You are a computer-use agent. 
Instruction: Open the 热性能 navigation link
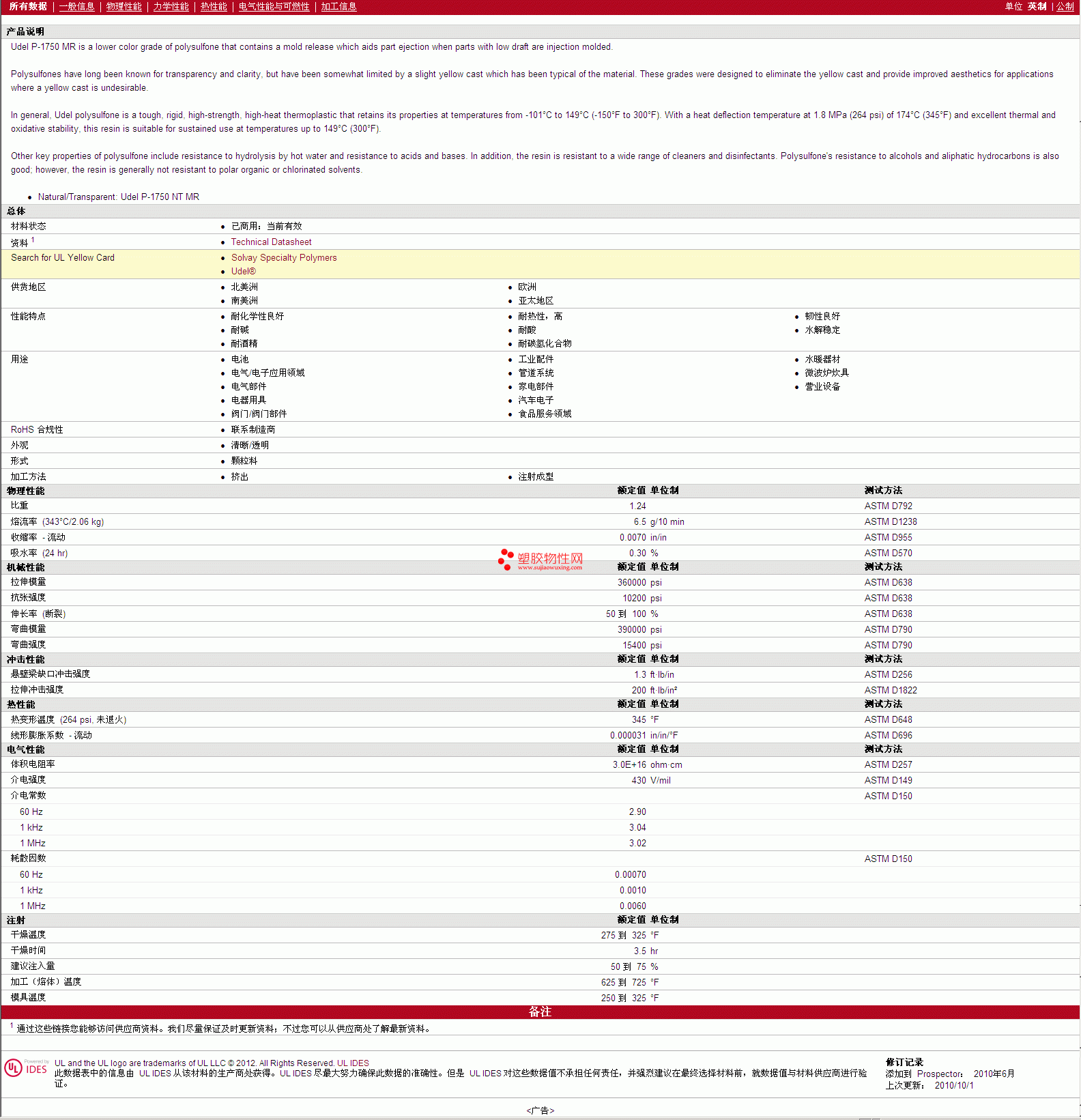tap(214, 7)
